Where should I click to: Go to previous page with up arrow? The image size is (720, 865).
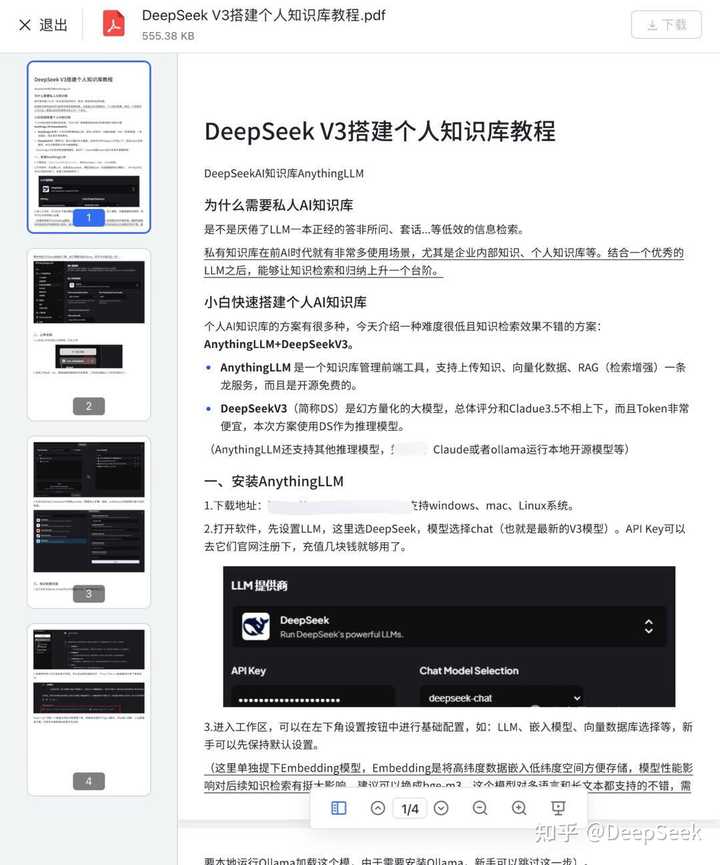coord(378,808)
